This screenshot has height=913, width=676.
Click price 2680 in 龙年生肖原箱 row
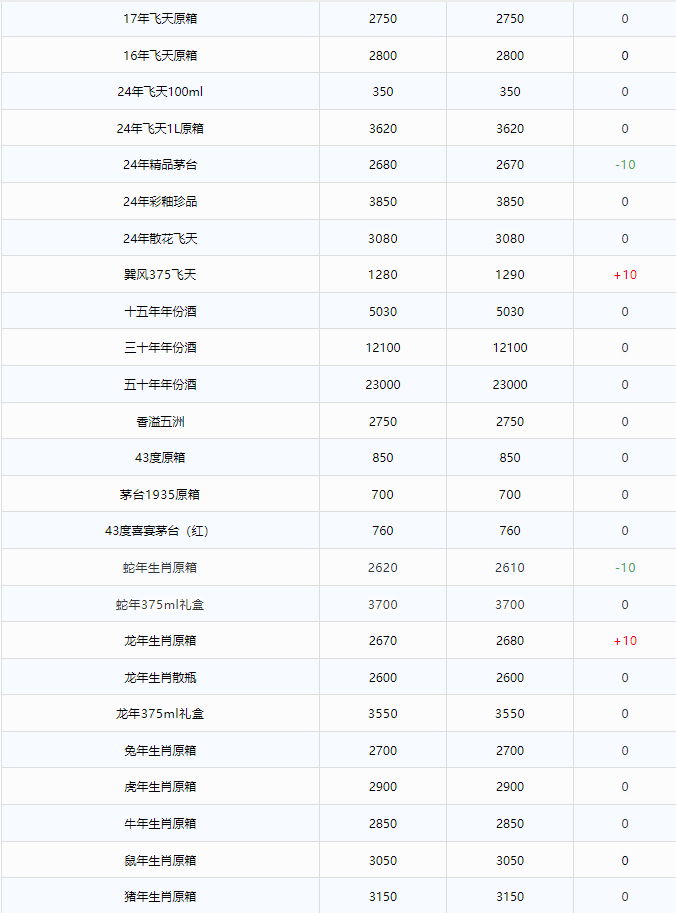[510, 640]
